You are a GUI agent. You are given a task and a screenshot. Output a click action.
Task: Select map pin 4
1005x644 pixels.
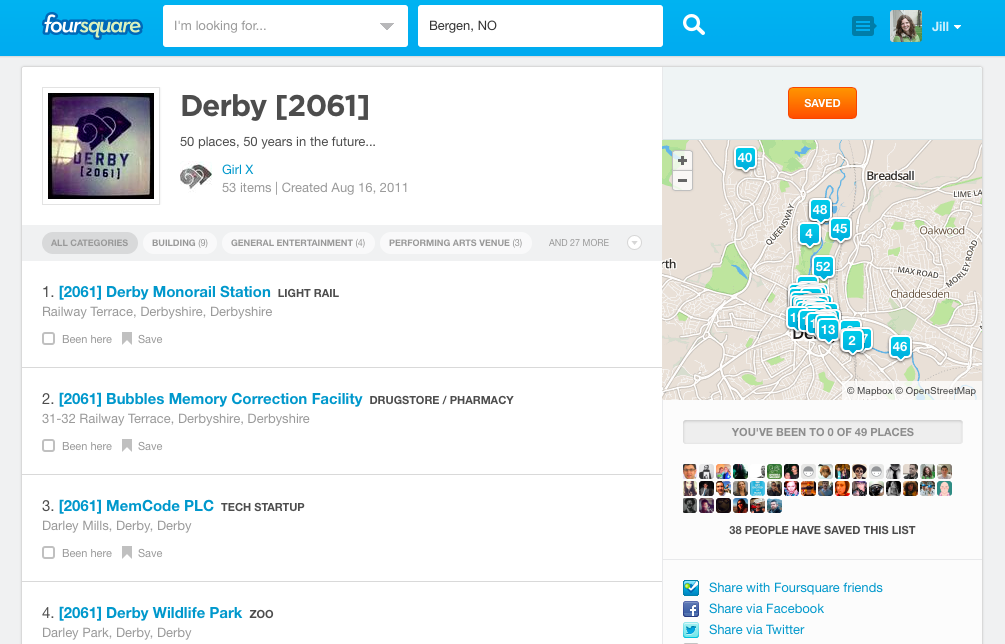pos(809,235)
